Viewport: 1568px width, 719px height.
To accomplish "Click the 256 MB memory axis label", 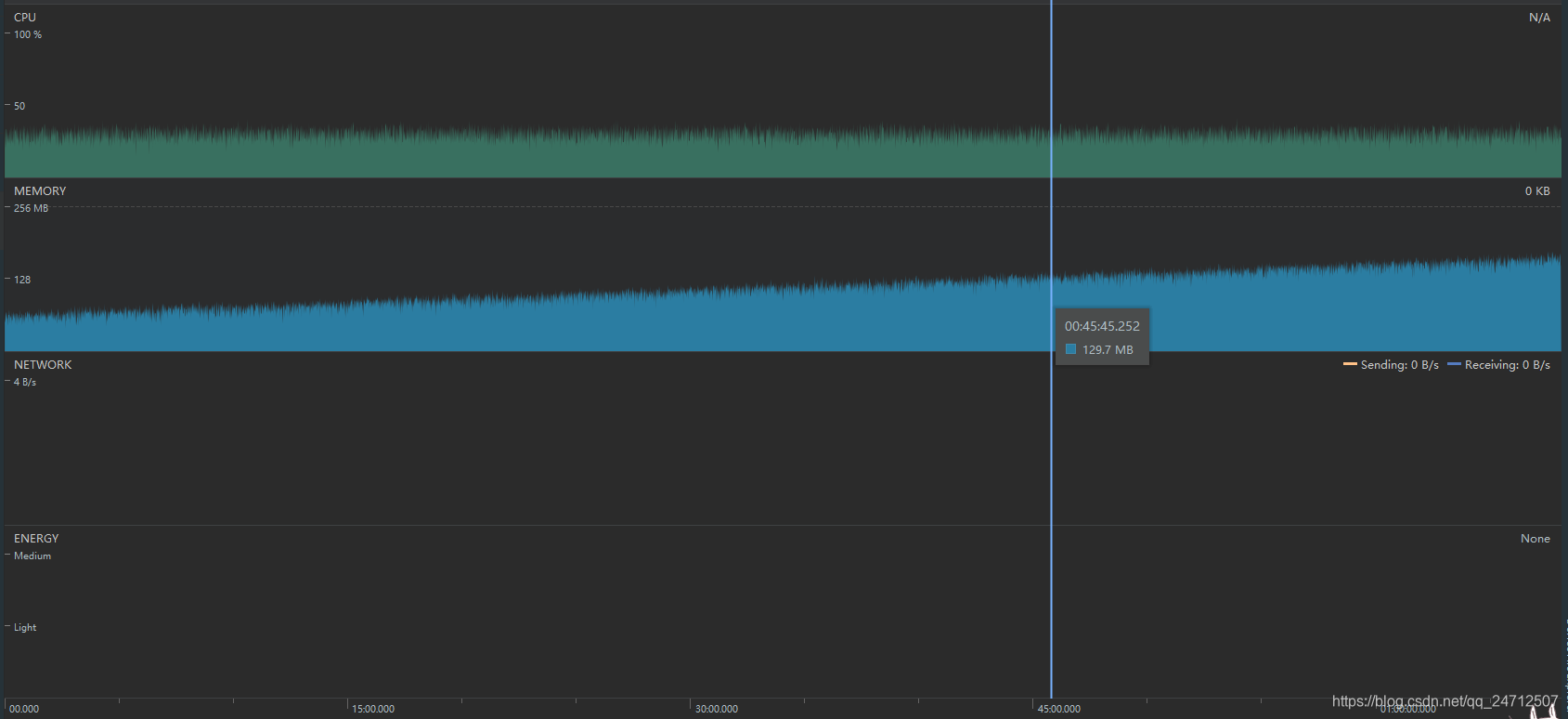I will [31, 208].
